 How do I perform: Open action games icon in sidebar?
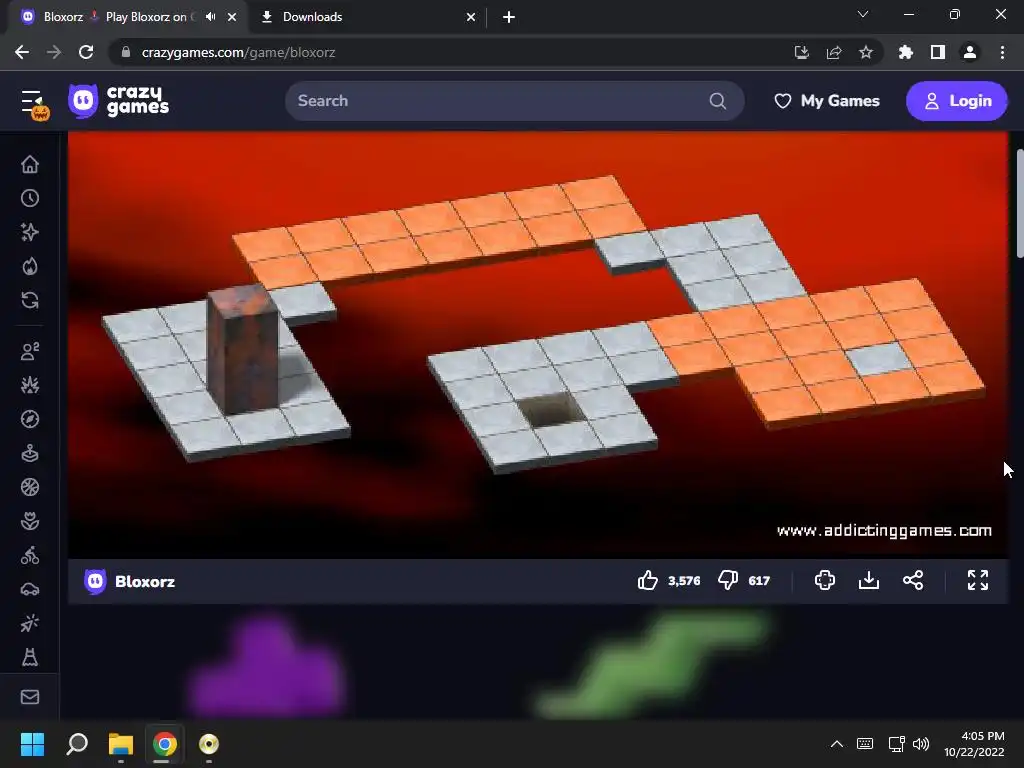point(30,385)
